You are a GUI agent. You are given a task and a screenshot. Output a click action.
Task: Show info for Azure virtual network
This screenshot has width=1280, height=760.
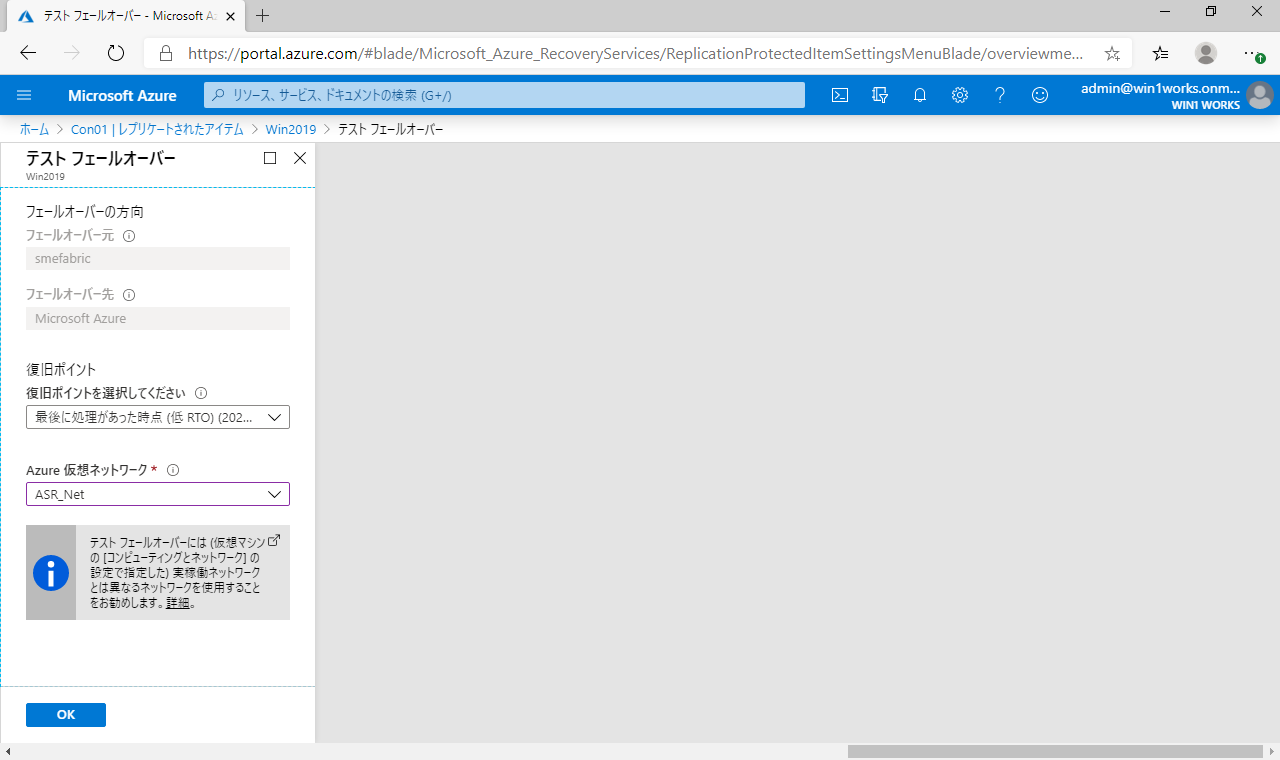coord(173,470)
